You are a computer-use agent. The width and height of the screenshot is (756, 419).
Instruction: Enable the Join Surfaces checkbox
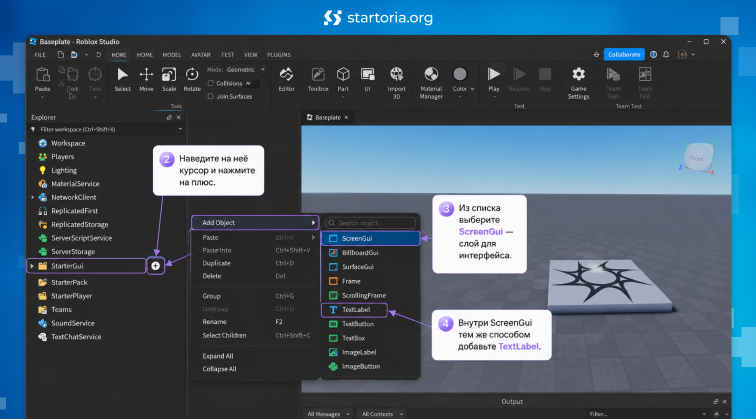[x=211, y=96]
